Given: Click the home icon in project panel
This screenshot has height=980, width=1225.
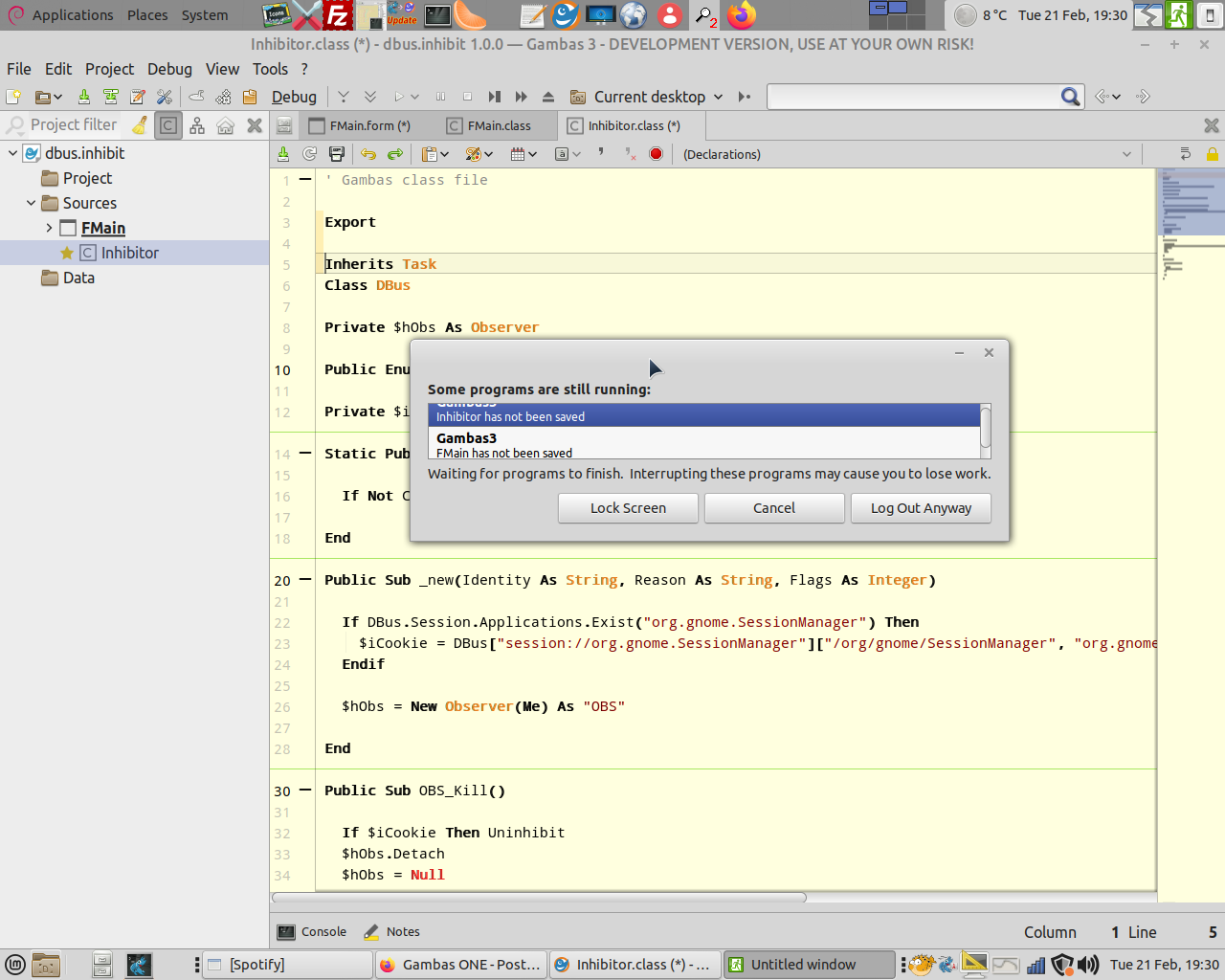Looking at the screenshot, I should (x=226, y=125).
